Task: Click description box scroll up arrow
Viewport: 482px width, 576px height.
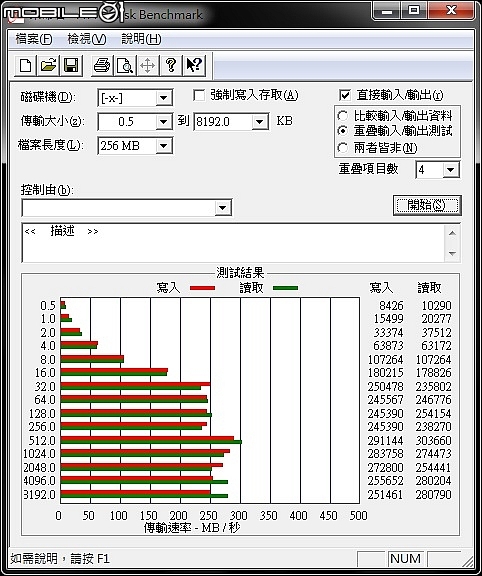Action: 452,233
